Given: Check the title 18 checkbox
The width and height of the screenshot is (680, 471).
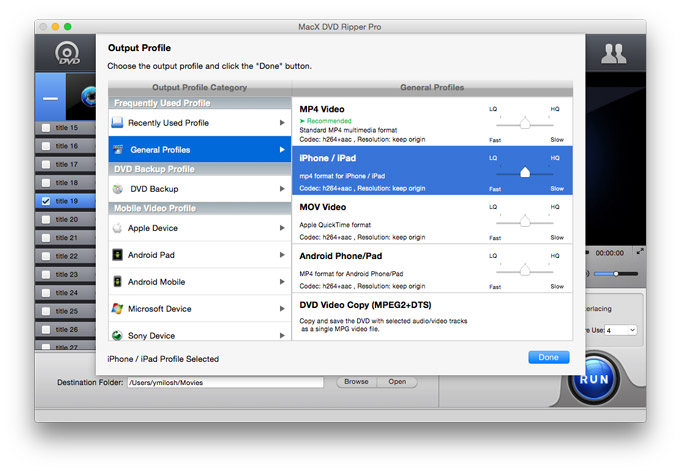Looking at the screenshot, I should click(x=46, y=183).
